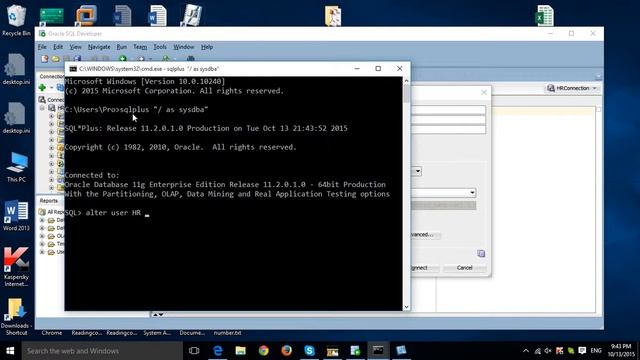Click the Reports panel tab
This screenshot has width=640, height=360.
[49, 201]
